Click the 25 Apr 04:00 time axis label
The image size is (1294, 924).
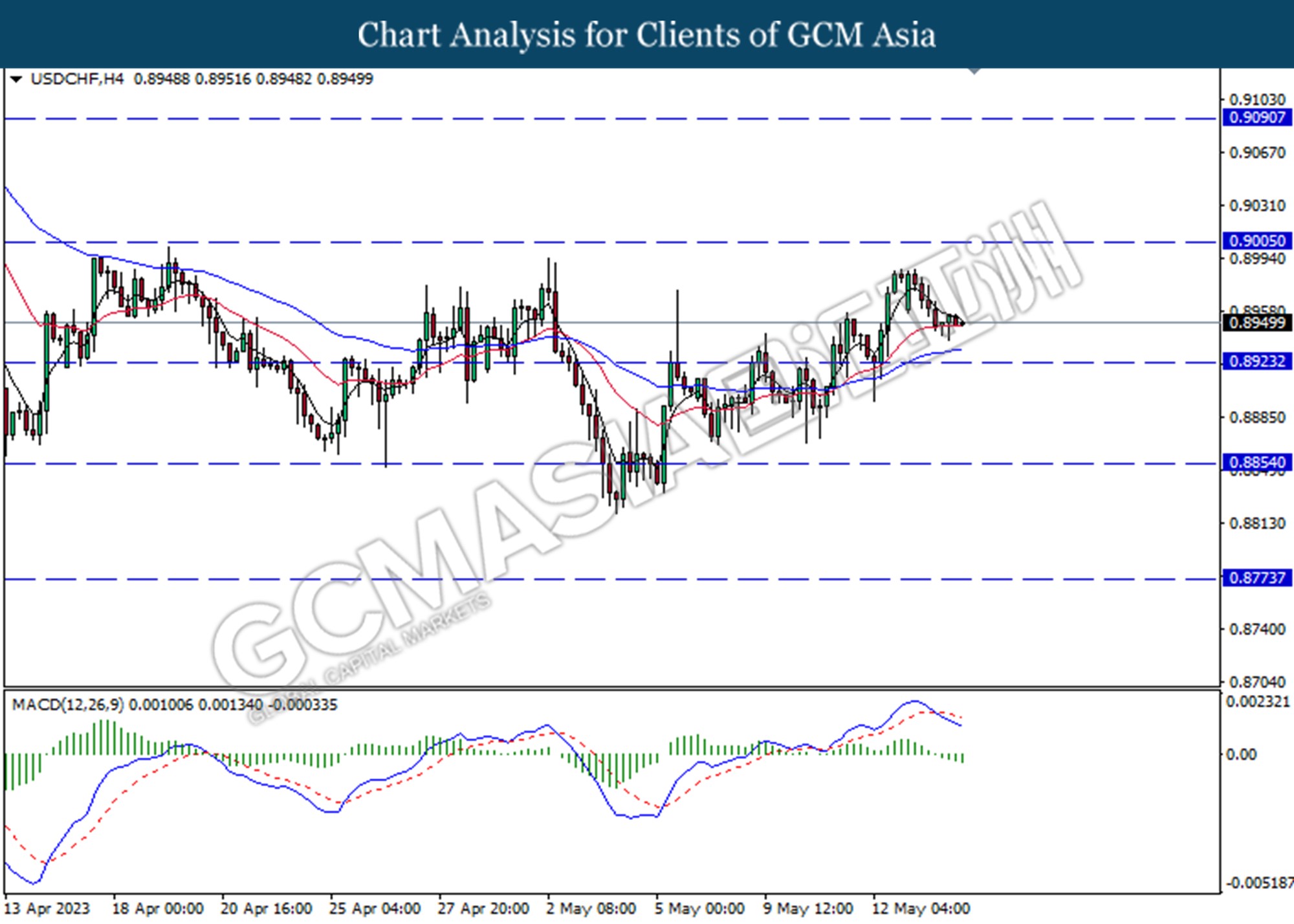375,908
